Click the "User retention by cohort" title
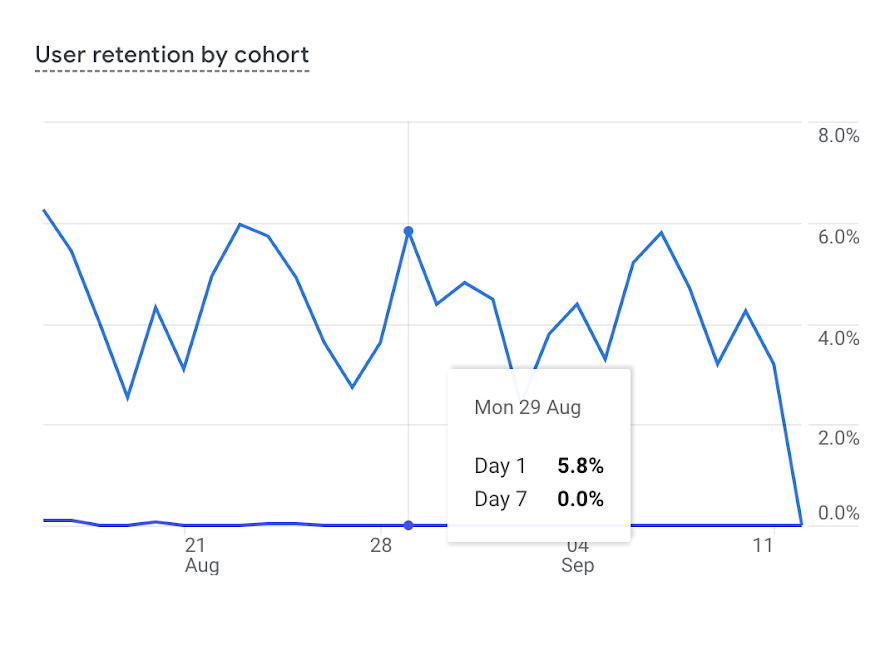The image size is (895, 660). (x=172, y=55)
